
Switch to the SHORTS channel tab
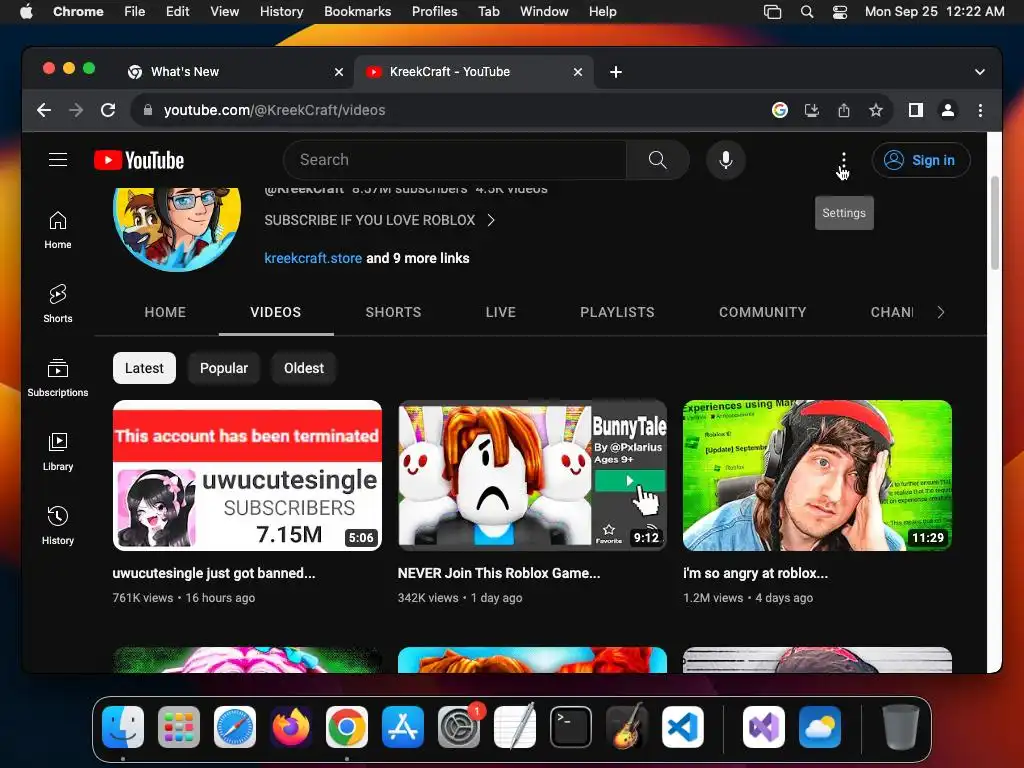click(x=393, y=312)
